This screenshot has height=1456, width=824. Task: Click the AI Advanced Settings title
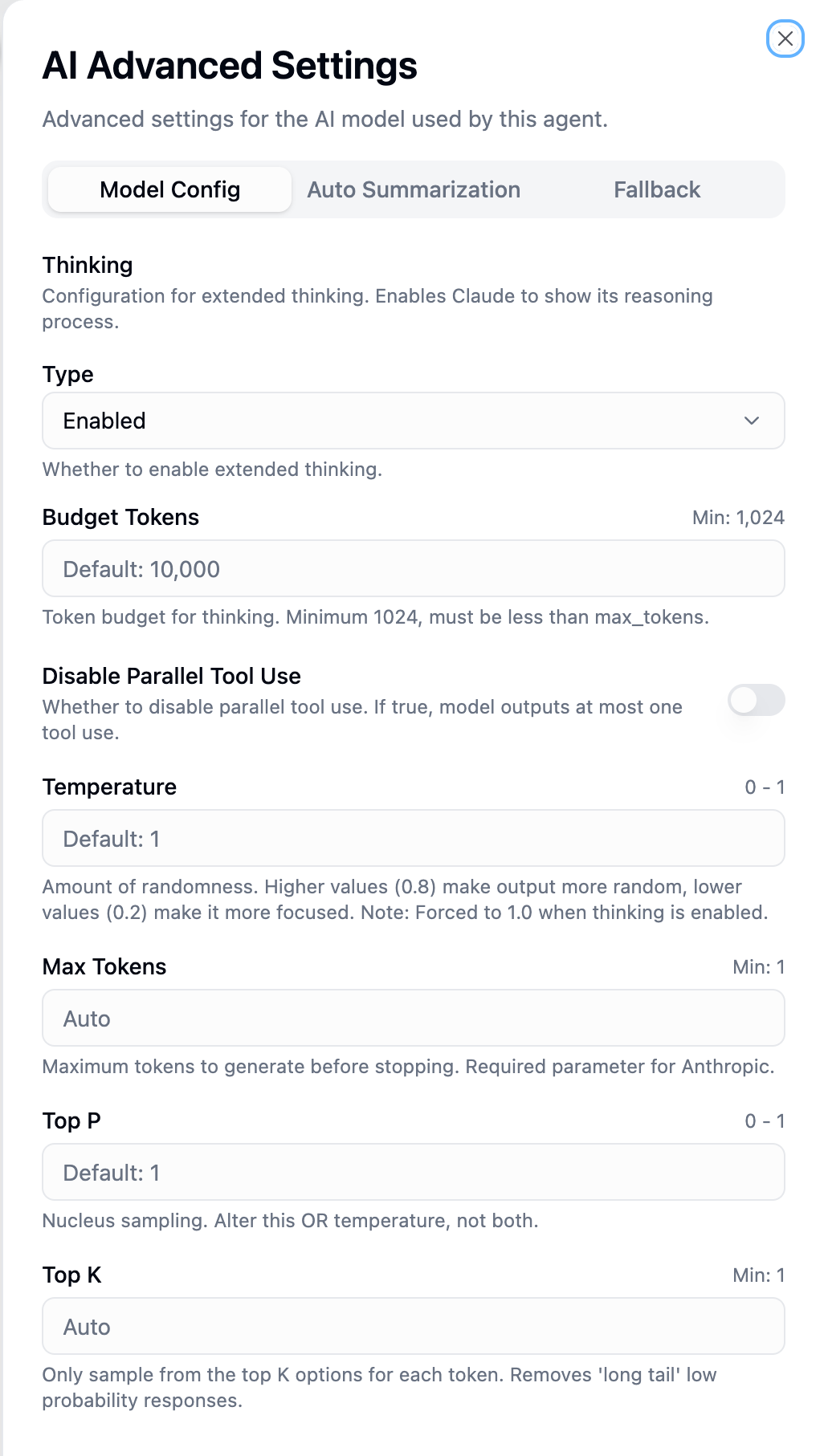(230, 66)
